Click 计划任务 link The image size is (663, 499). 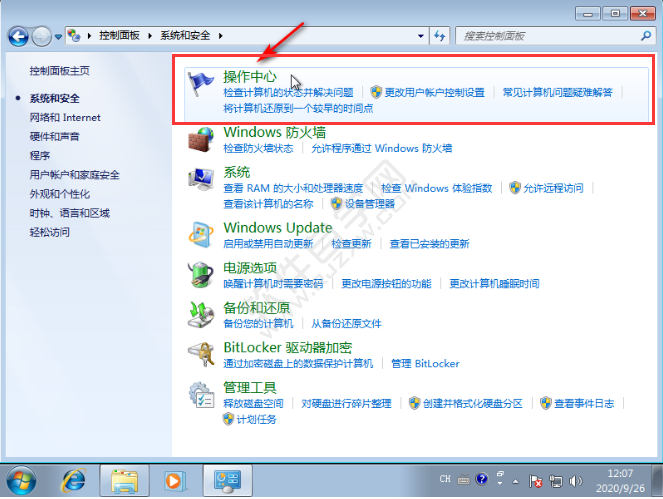click(256, 420)
